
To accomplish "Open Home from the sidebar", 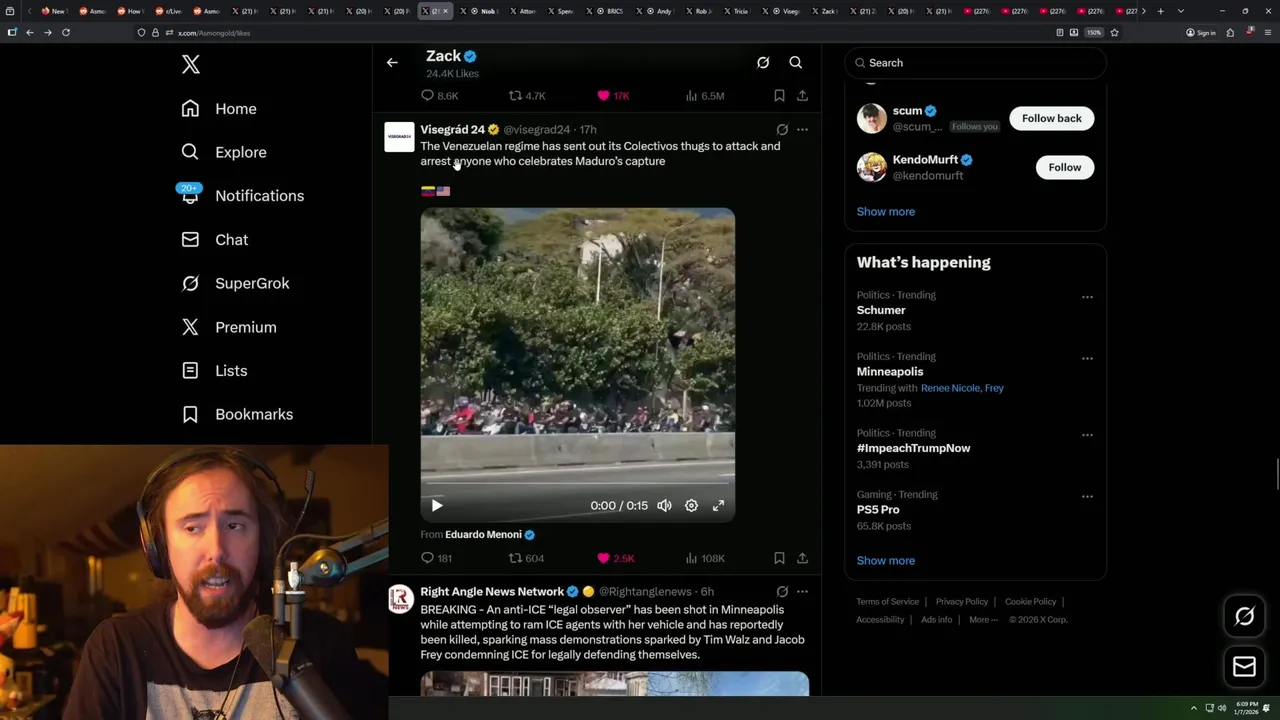I will [x=219, y=109].
